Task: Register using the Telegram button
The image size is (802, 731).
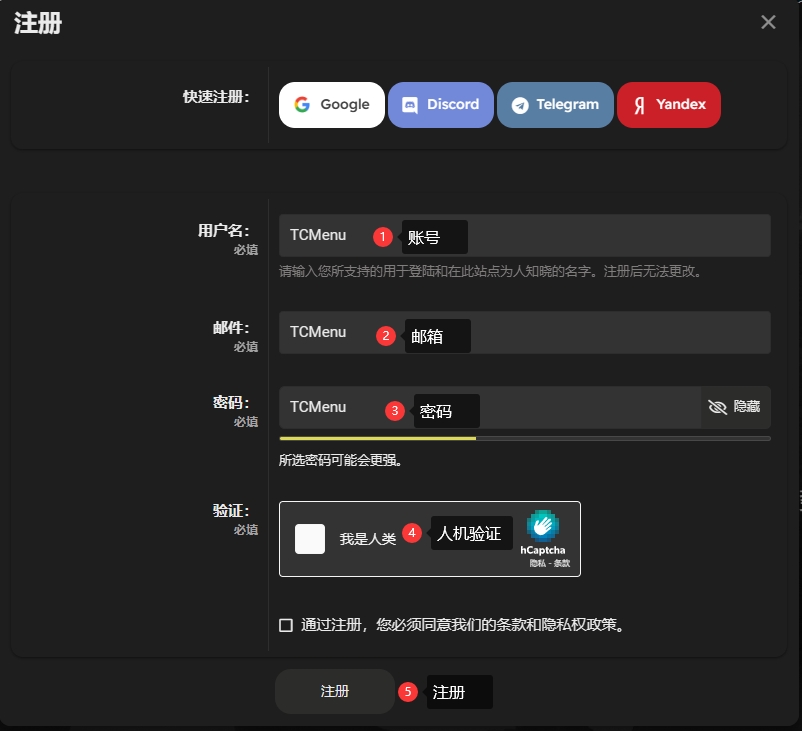Action: (x=555, y=105)
